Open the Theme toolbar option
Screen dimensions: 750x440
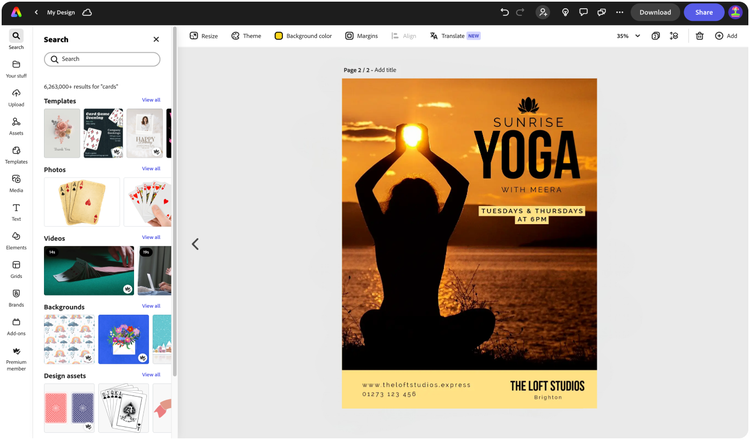(246, 36)
